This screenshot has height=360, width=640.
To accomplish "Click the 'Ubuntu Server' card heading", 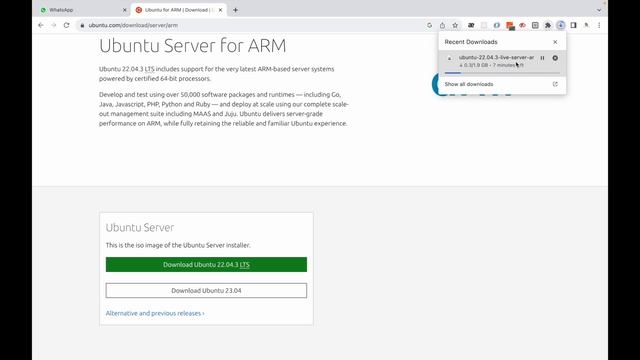I will tap(140, 227).
